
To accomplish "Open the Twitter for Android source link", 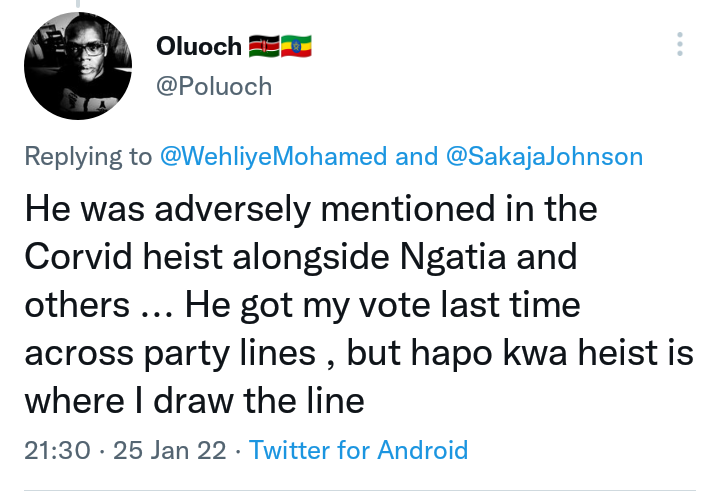I will (359, 449).
